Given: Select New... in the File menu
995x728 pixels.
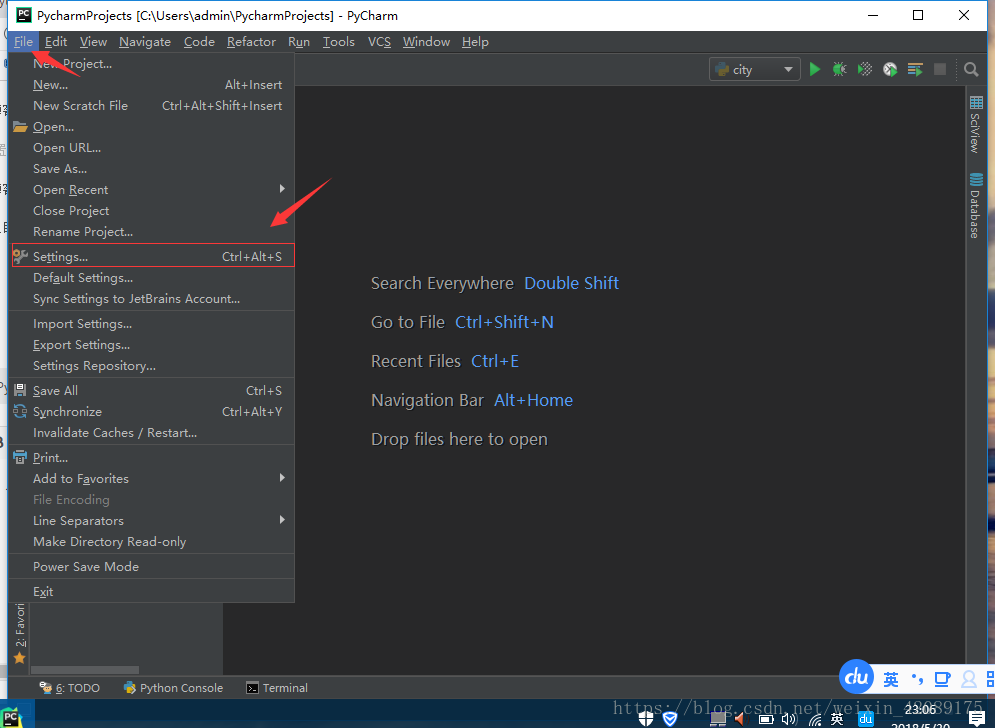Looking at the screenshot, I should [152, 85].
